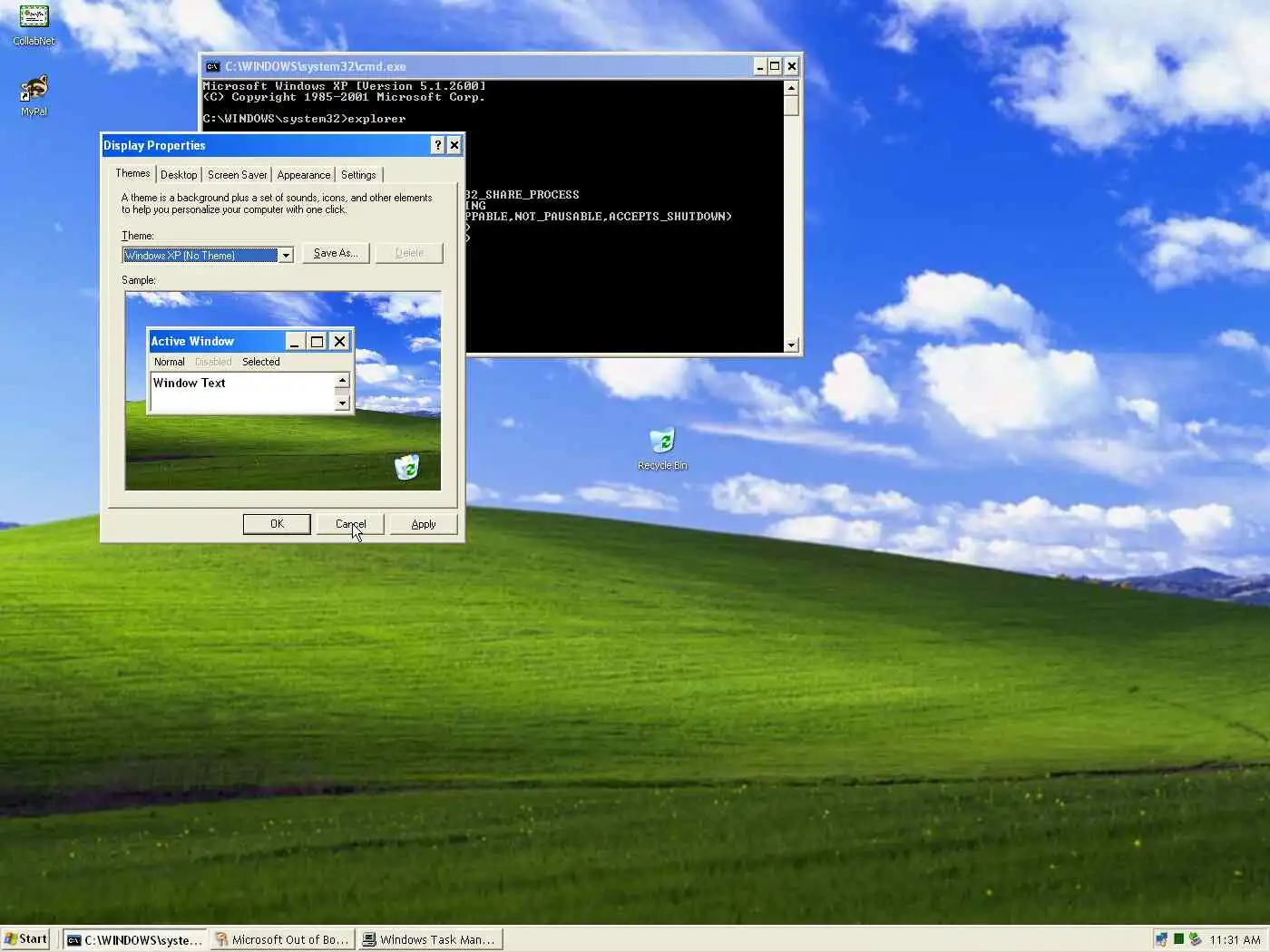The width and height of the screenshot is (1270, 952).
Task: Select the Recycle Bin on the desktop
Action: coord(662,449)
